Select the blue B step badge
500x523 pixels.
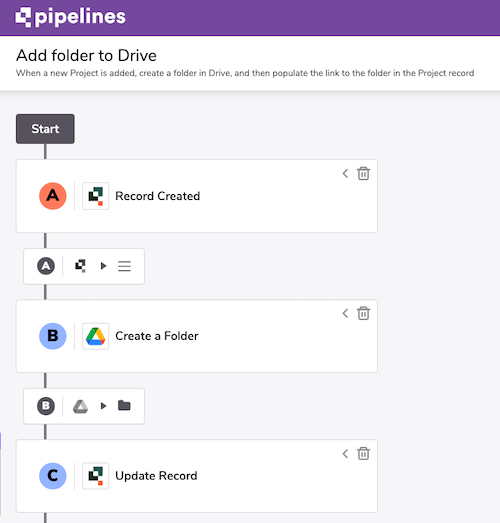pyautogui.click(x=53, y=336)
